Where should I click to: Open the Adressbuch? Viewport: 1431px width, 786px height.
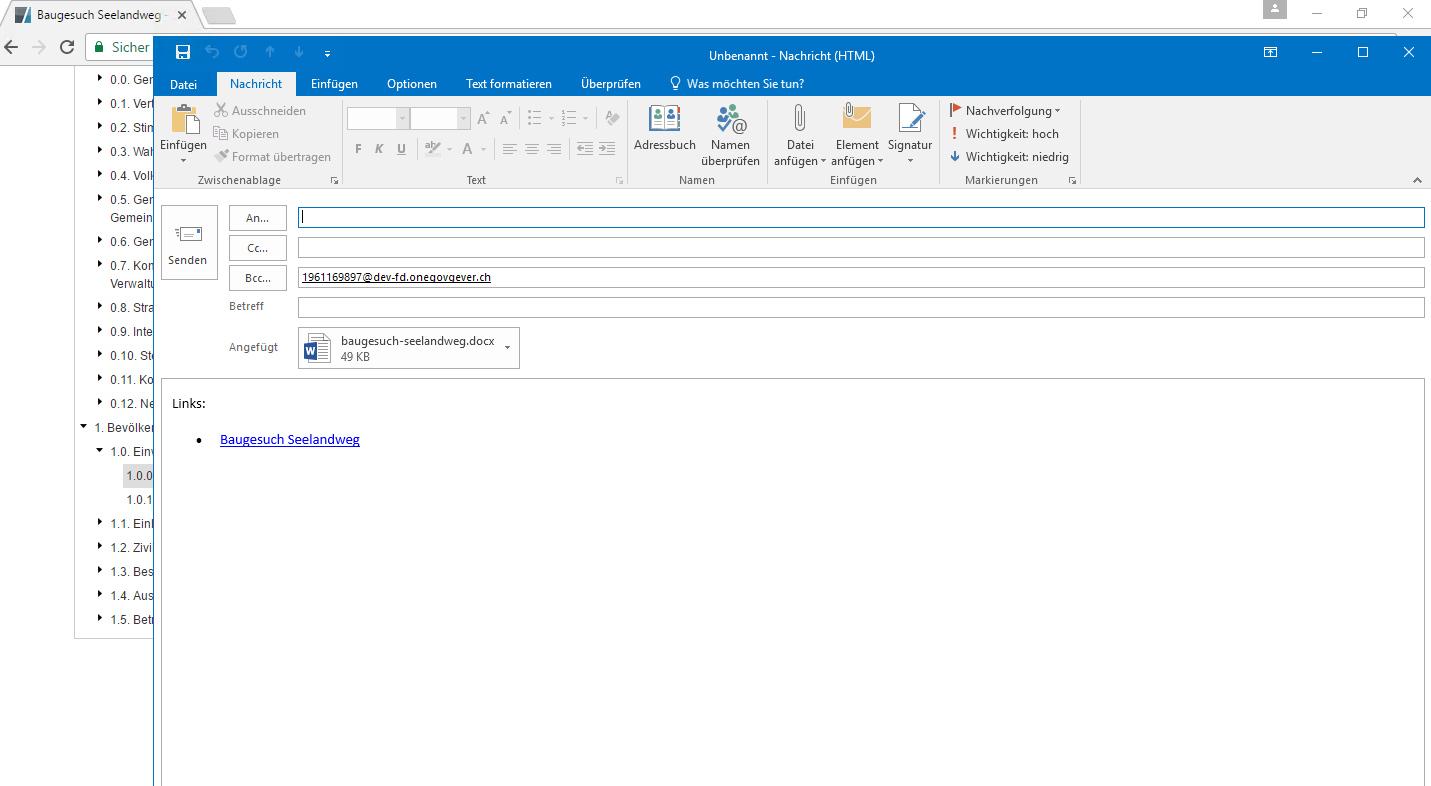coord(665,128)
